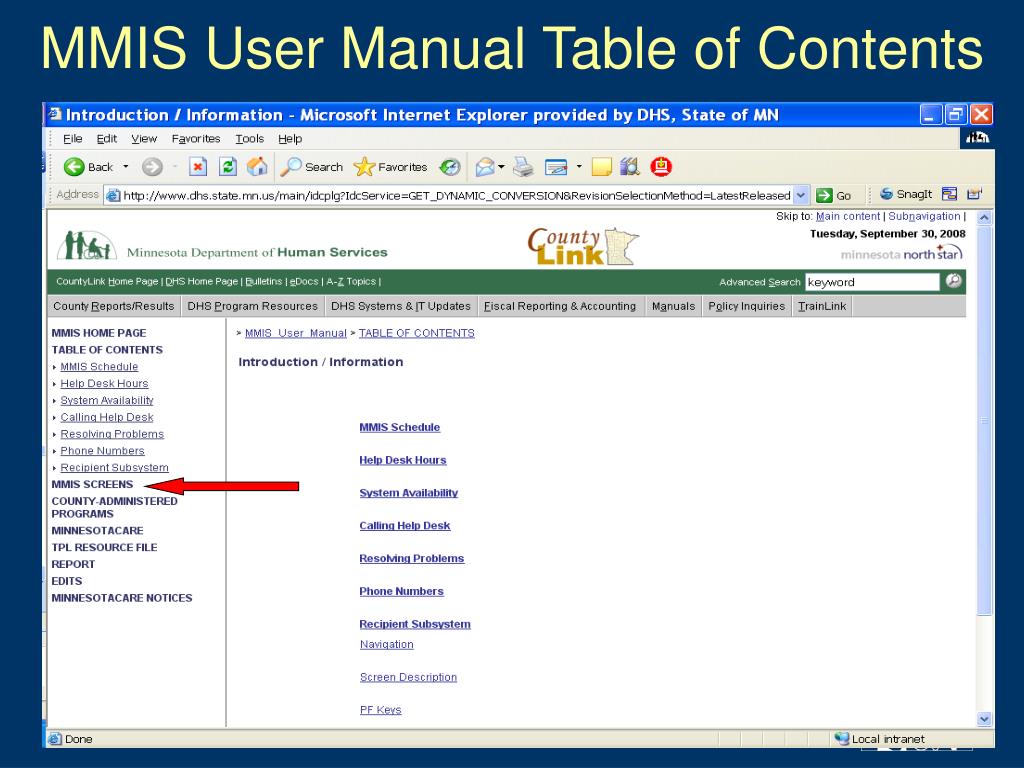Click the MMIS Screens sidebar item
This screenshot has width=1024, height=768.
92,484
